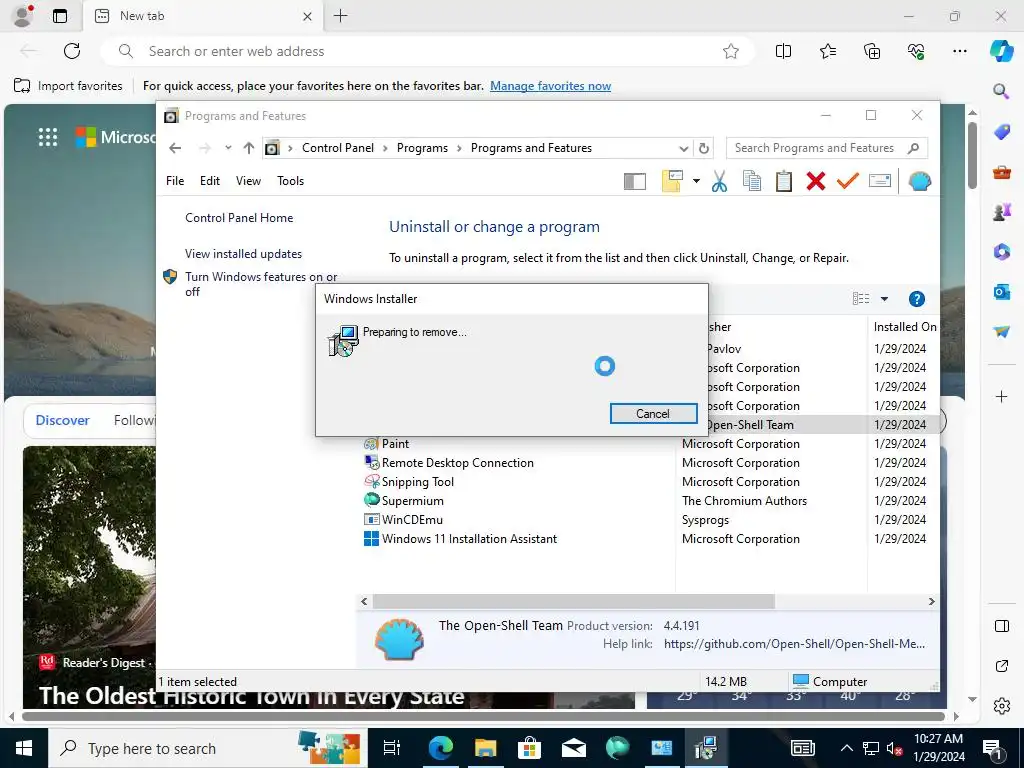This screenshot has height=768, width=1024.
Task: Go up one level with the up arrow
Action: pyautogui.click(x=248, y=148)
